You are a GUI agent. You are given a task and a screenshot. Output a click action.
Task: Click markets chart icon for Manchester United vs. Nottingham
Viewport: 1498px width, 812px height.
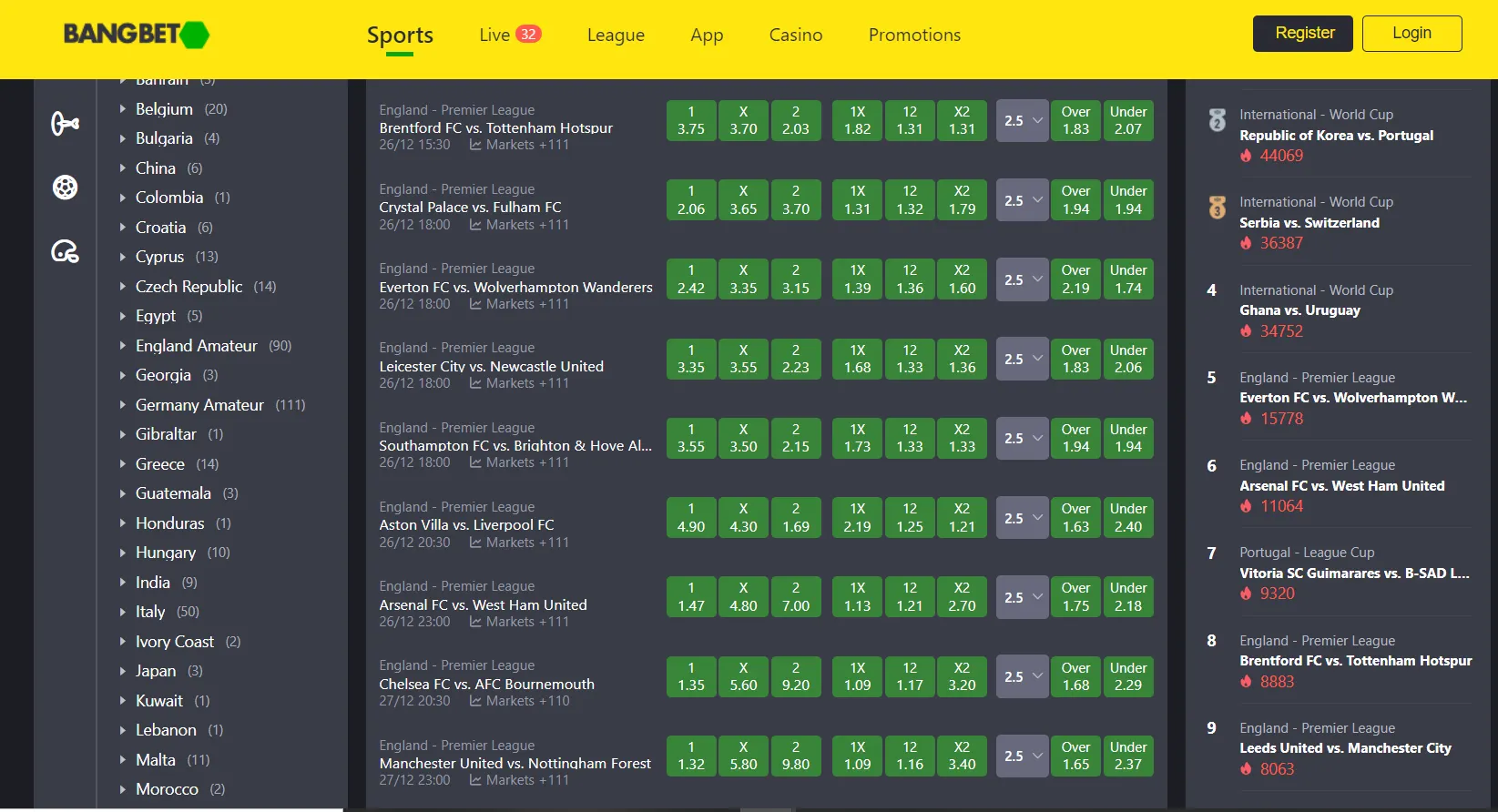[475, 780]
